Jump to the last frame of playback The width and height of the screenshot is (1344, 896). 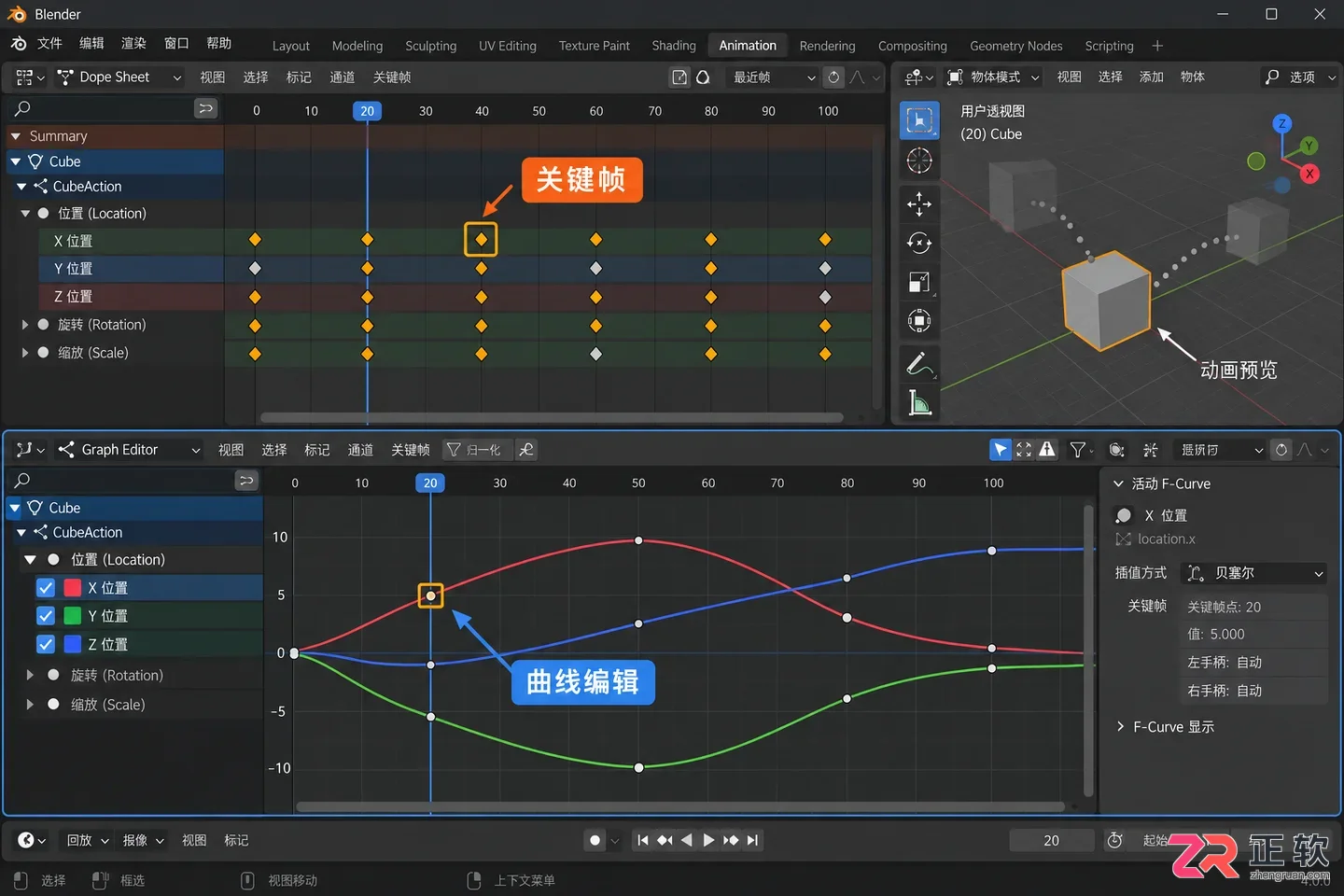752,840
